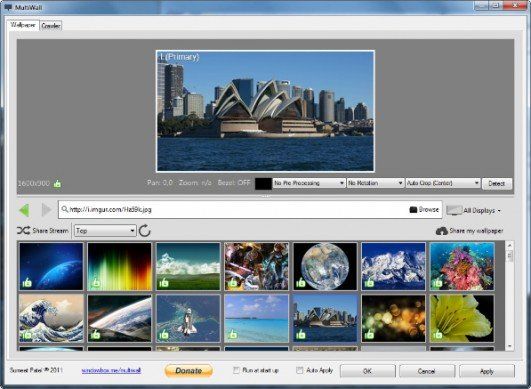531x389 pixels.
Task: Go back with the green left arrow
Action: point(24,210)
